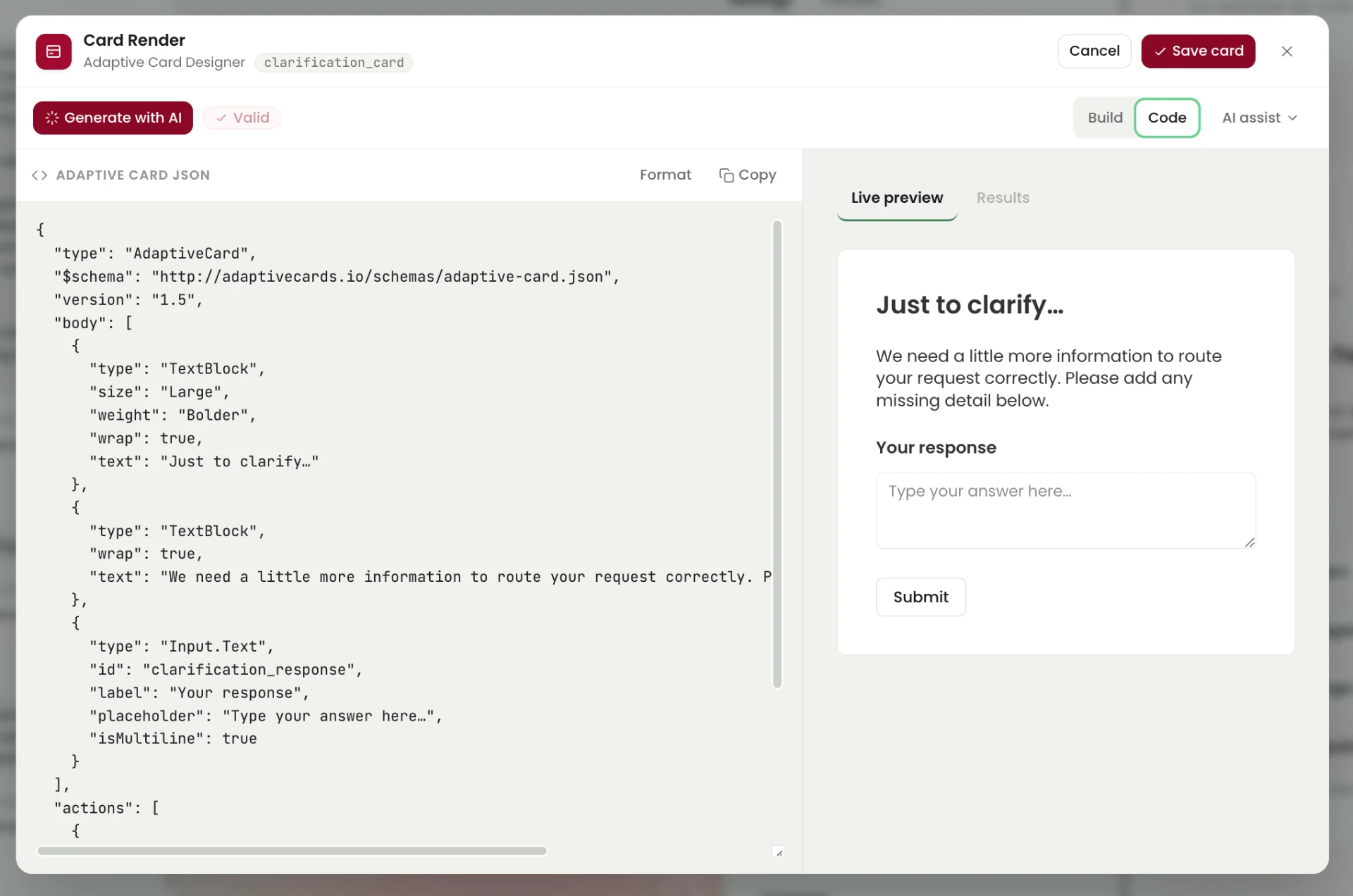
Task: Click the Adaptive Card Designer subtitle
Action: point(164,63)
